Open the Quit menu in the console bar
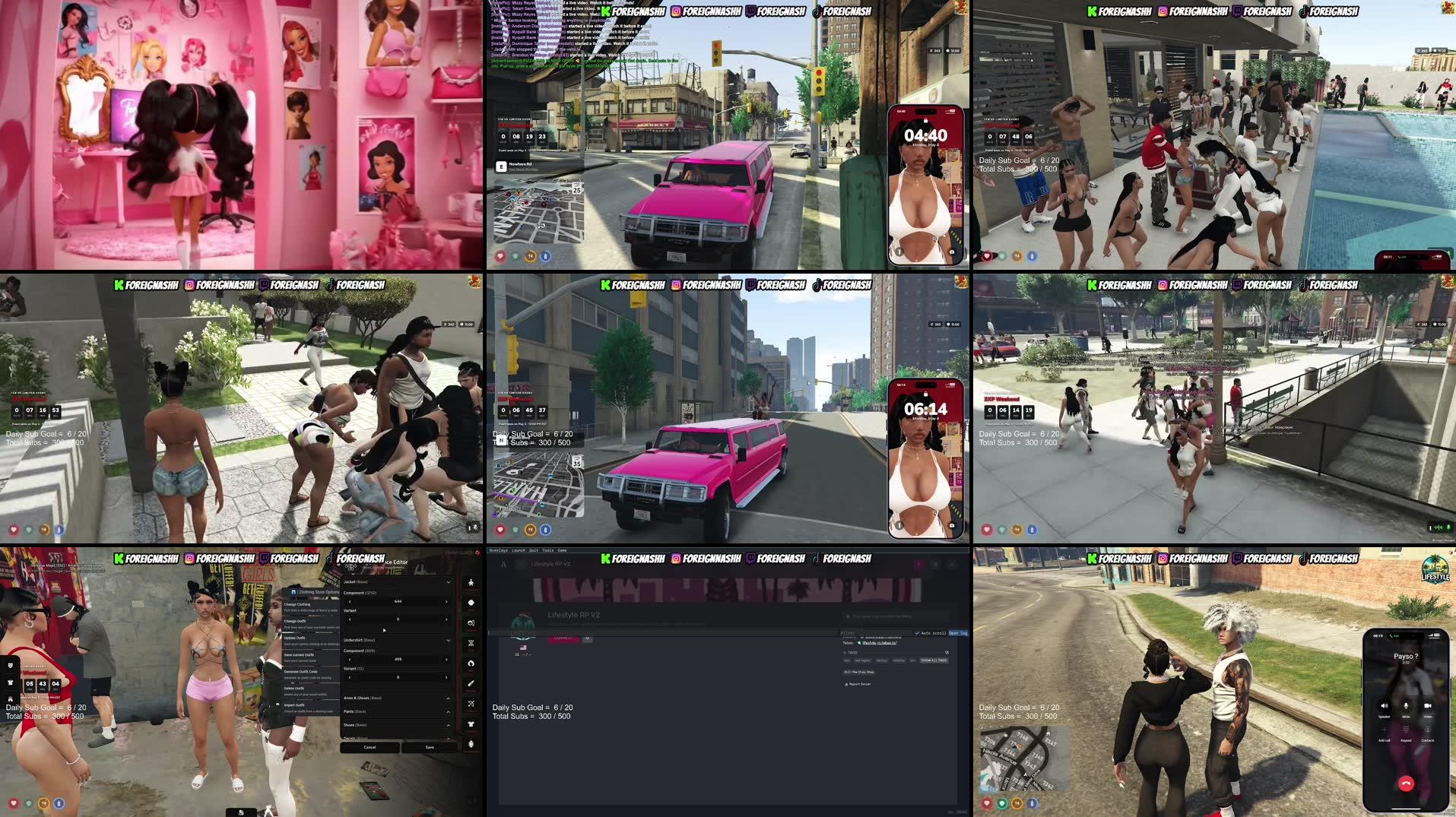 (x=534, y=550)
